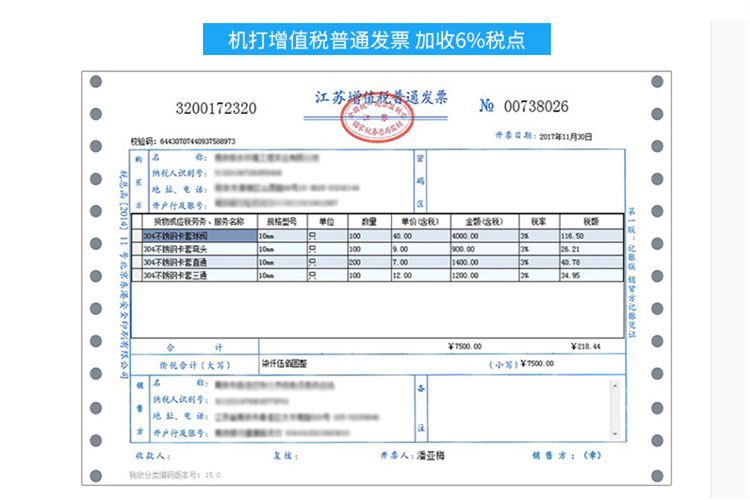Click the 数量 column header
The width and height of the screenshot is (750, 500).
click(369, 222)
